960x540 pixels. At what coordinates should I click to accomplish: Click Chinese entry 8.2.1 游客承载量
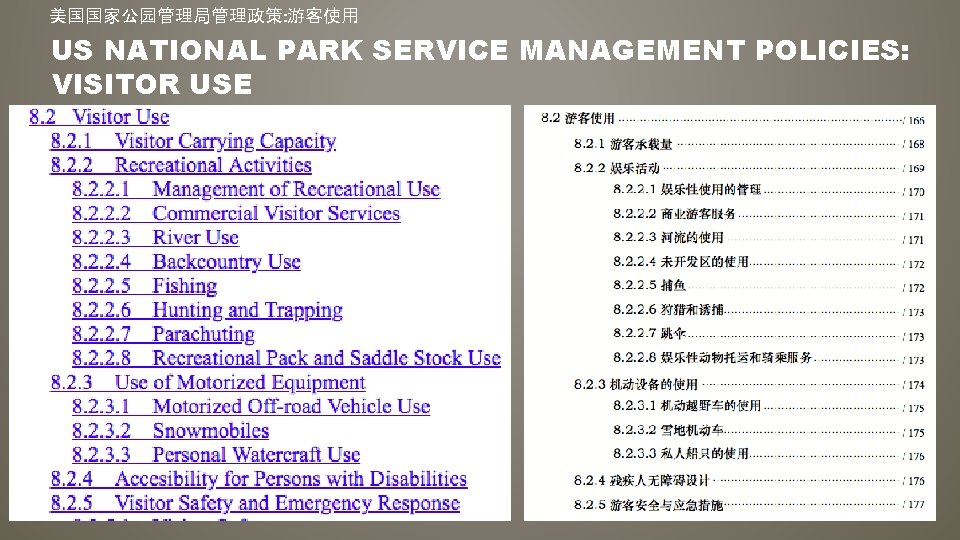pos(623,144)
